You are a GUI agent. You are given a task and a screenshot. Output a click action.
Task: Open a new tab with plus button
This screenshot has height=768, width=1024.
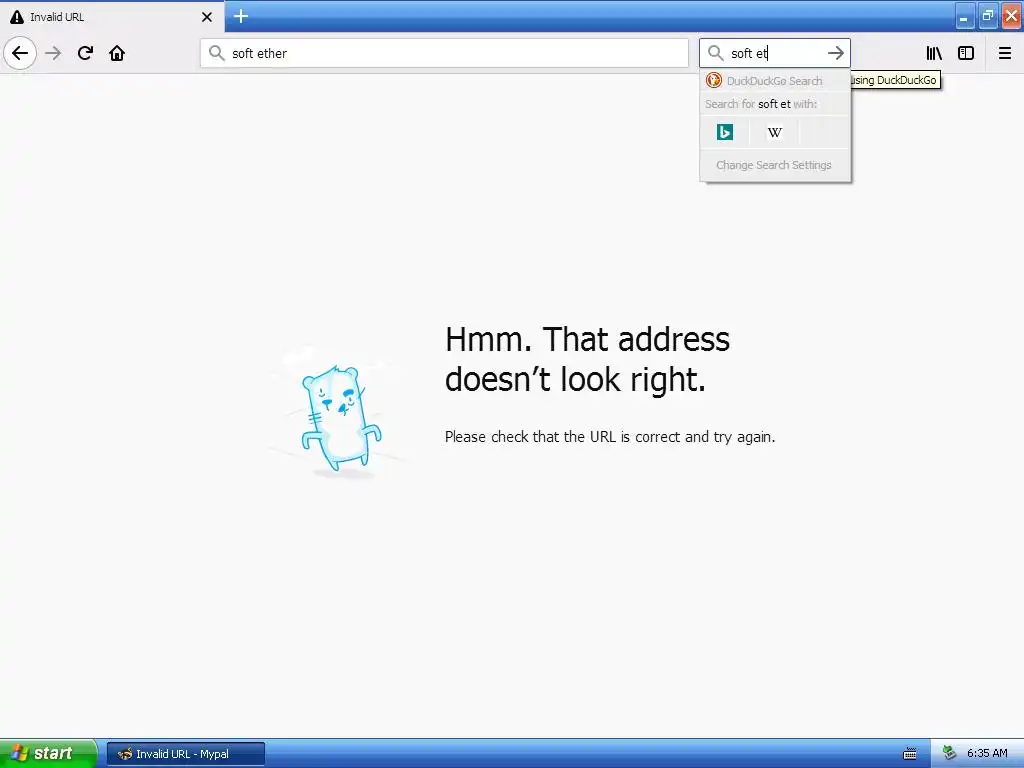tap(241, 16)
